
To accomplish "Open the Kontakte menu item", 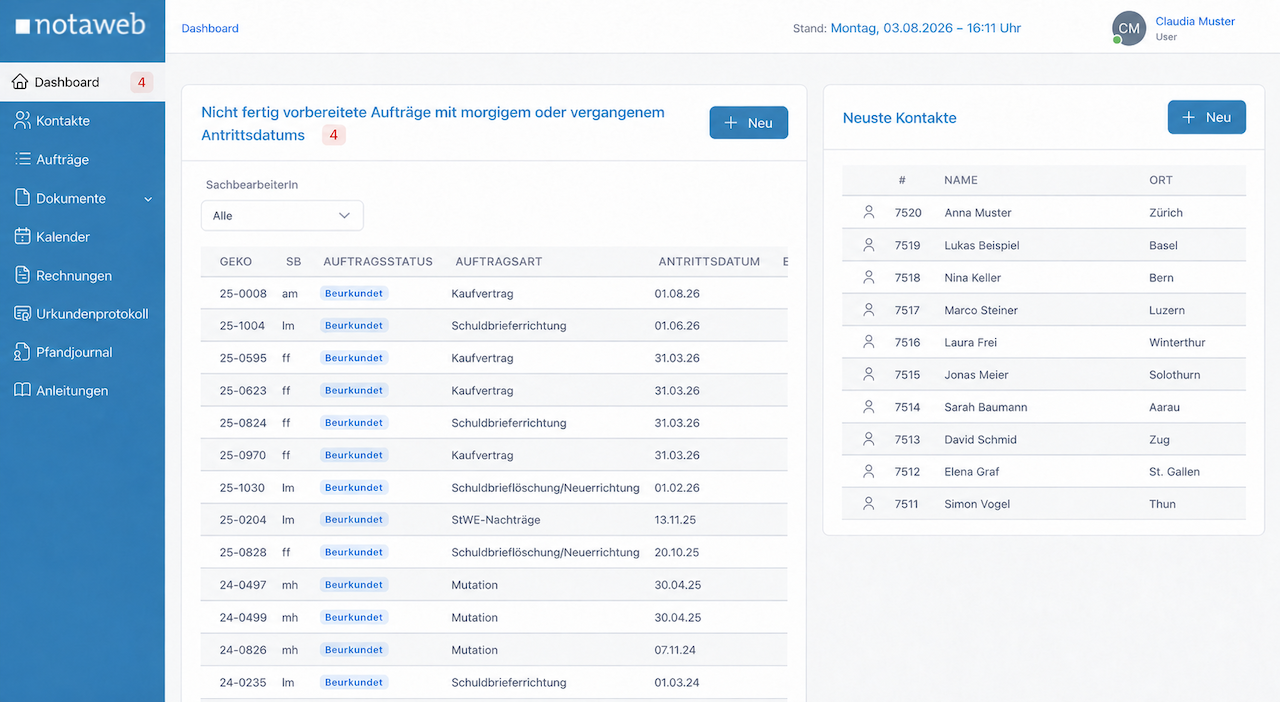I will tap(82, 121).
